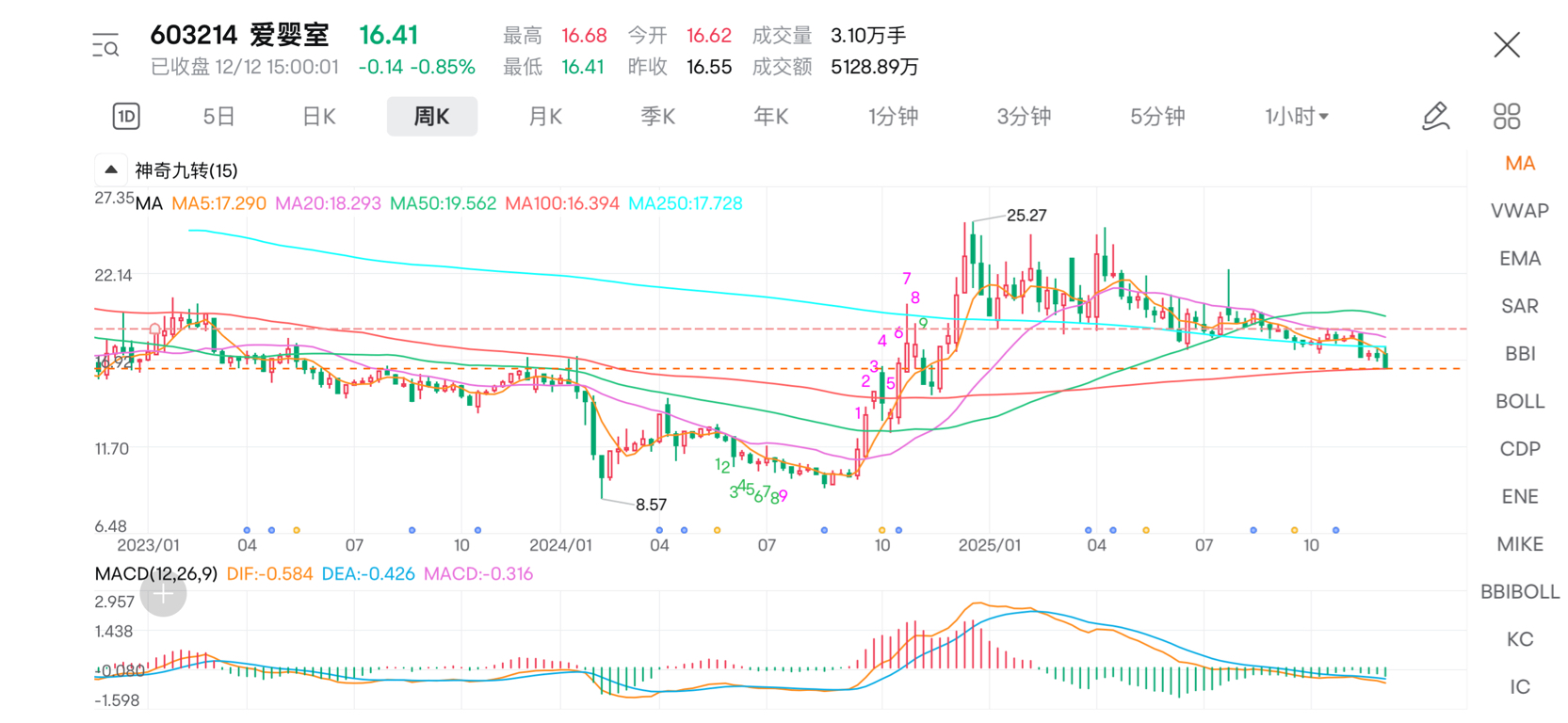Switch to the 5分钟 tab
The width and height of the screenshot is (1568, 723).
click(x=1157, y=117)
